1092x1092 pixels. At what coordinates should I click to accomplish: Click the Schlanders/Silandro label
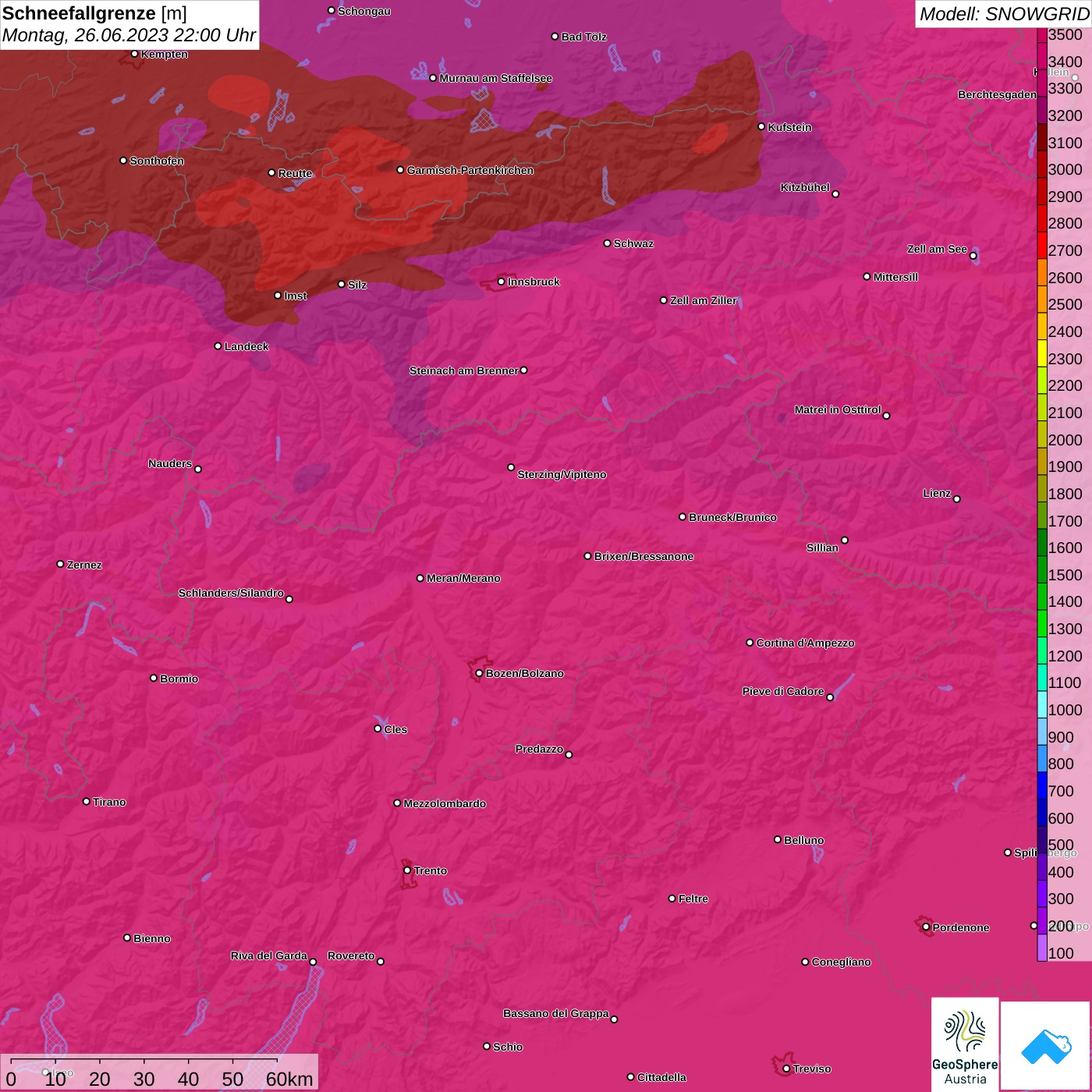(x=231, y=593)
